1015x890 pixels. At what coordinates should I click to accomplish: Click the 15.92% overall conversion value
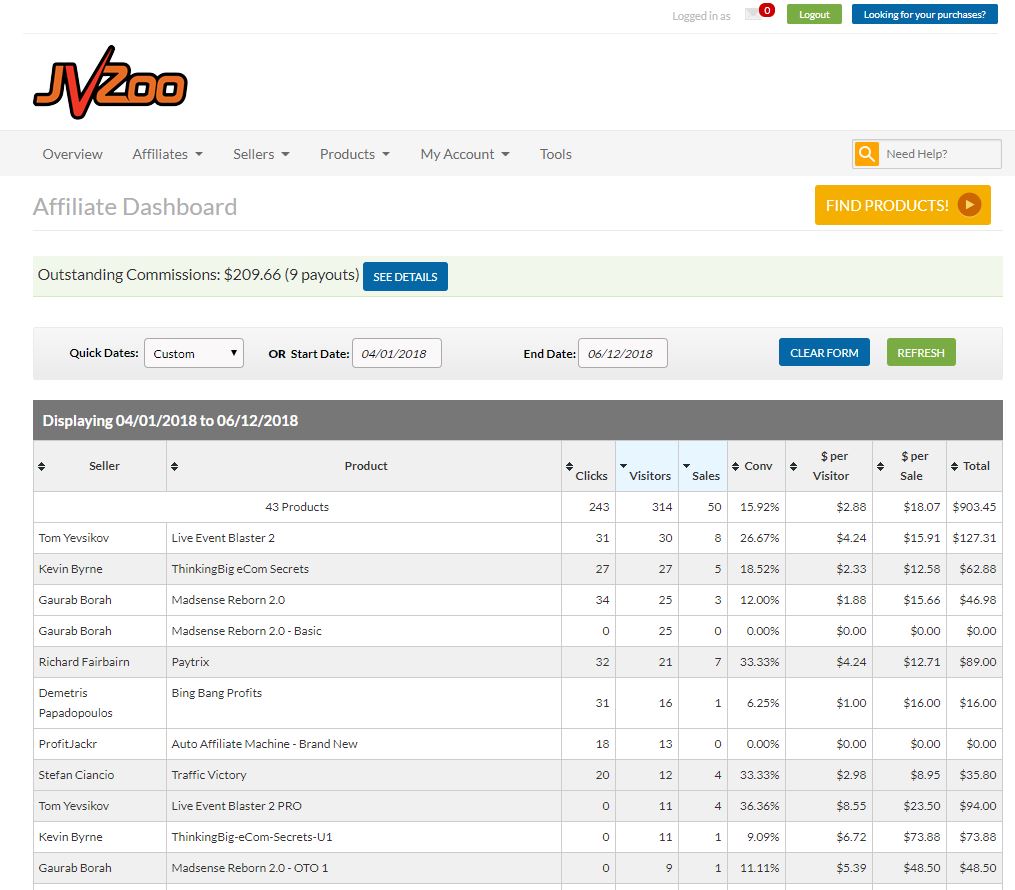759,507
